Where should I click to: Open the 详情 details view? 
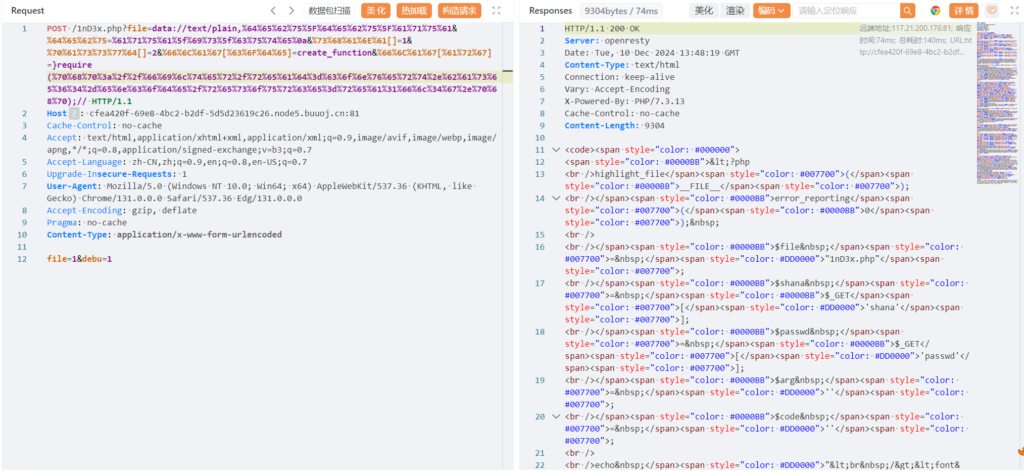962,10
